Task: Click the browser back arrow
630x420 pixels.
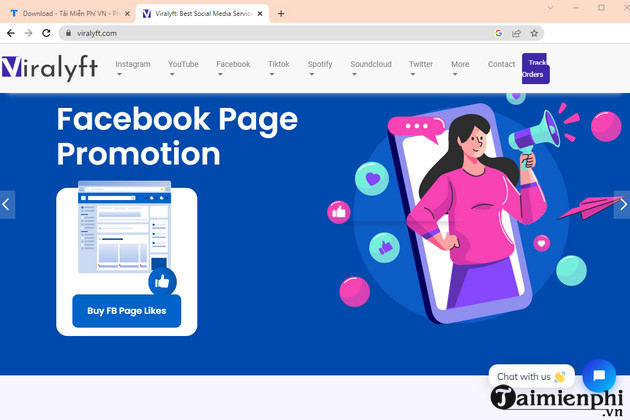Action: point(10,33)
